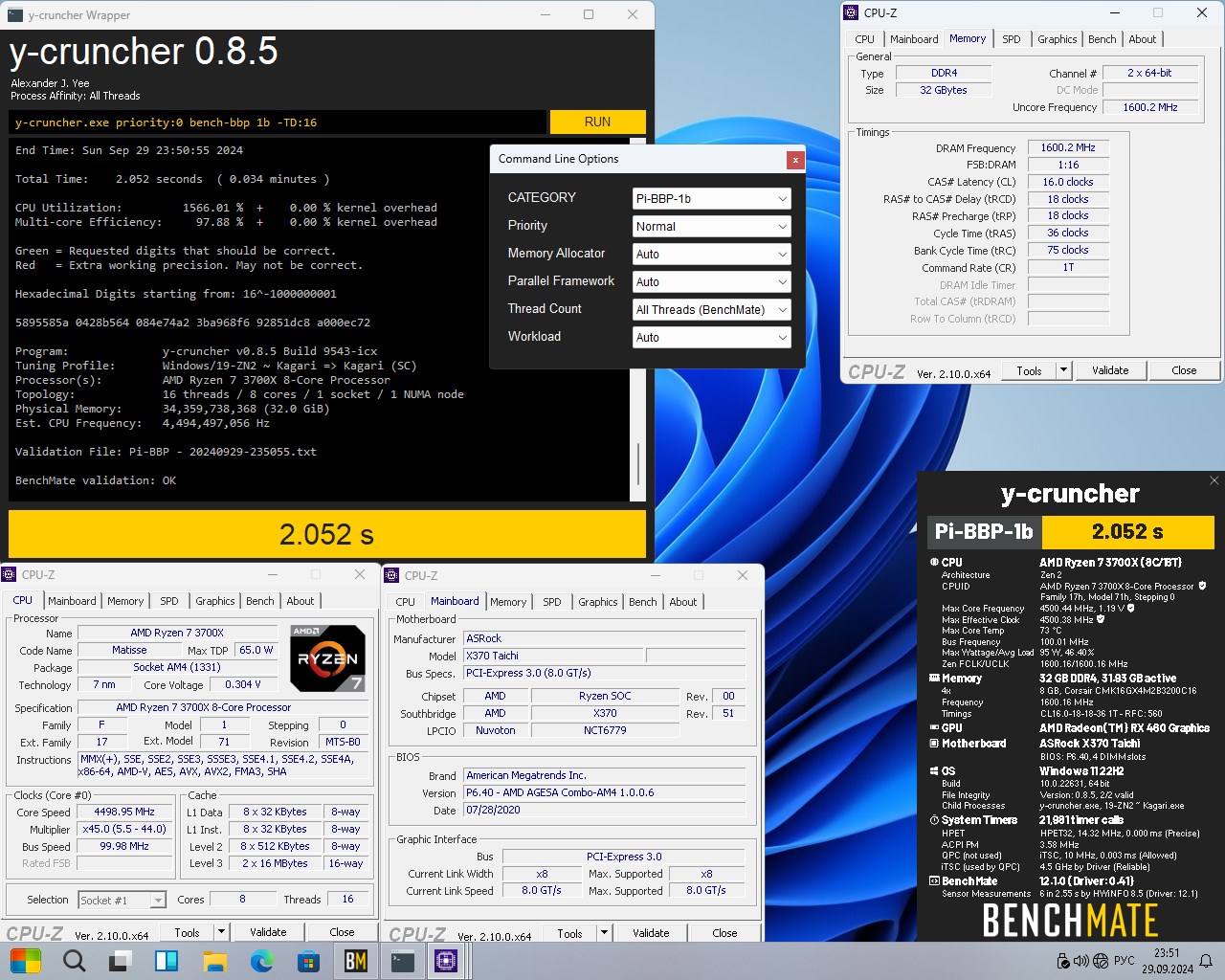Click 'BenchMate validation: OK' line
The width and height of the screenshot is (1225, 980).
(x=96, y=480)
